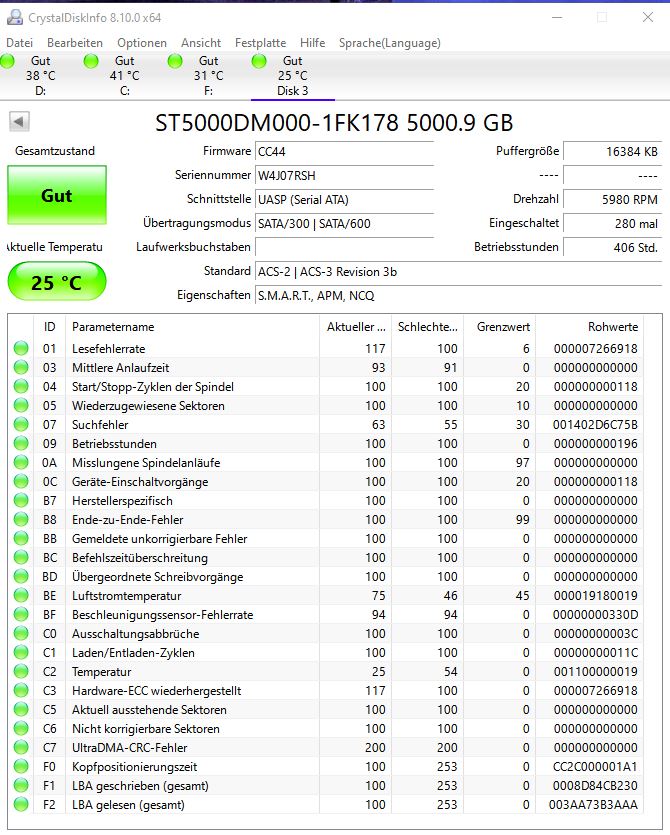The height and width of the screenshot is (835, 670).
Task: Click status dot of Befehlszeitüberschreitung row
Action: (21, 558)
